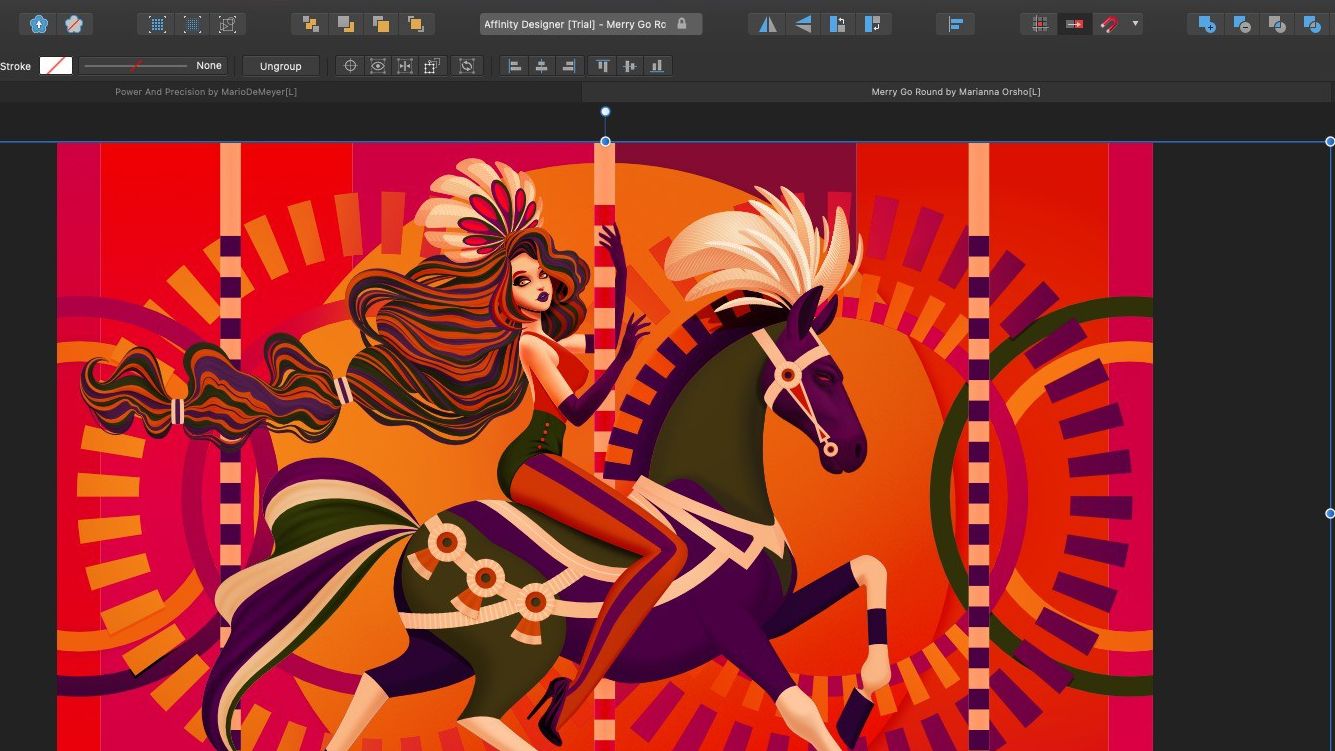Toggle Hide Selection While Dragging eye
1335x751 pixels.
(377, 66)
